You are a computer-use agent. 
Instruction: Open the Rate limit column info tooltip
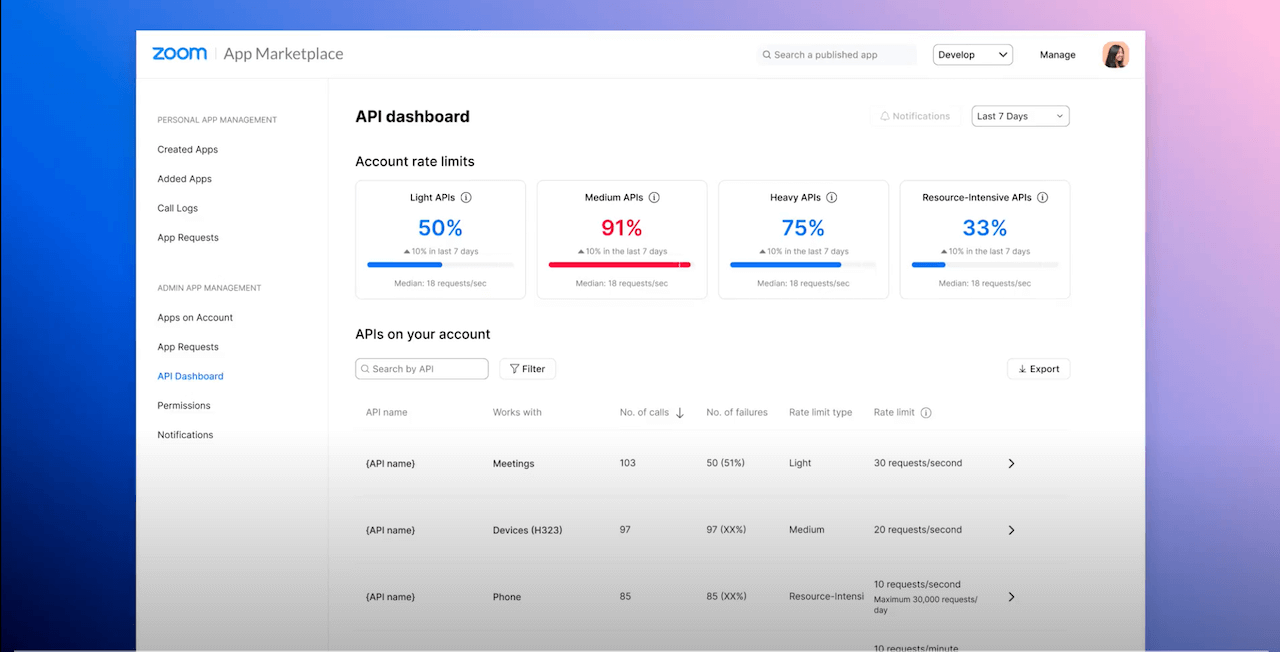[926, 412]
